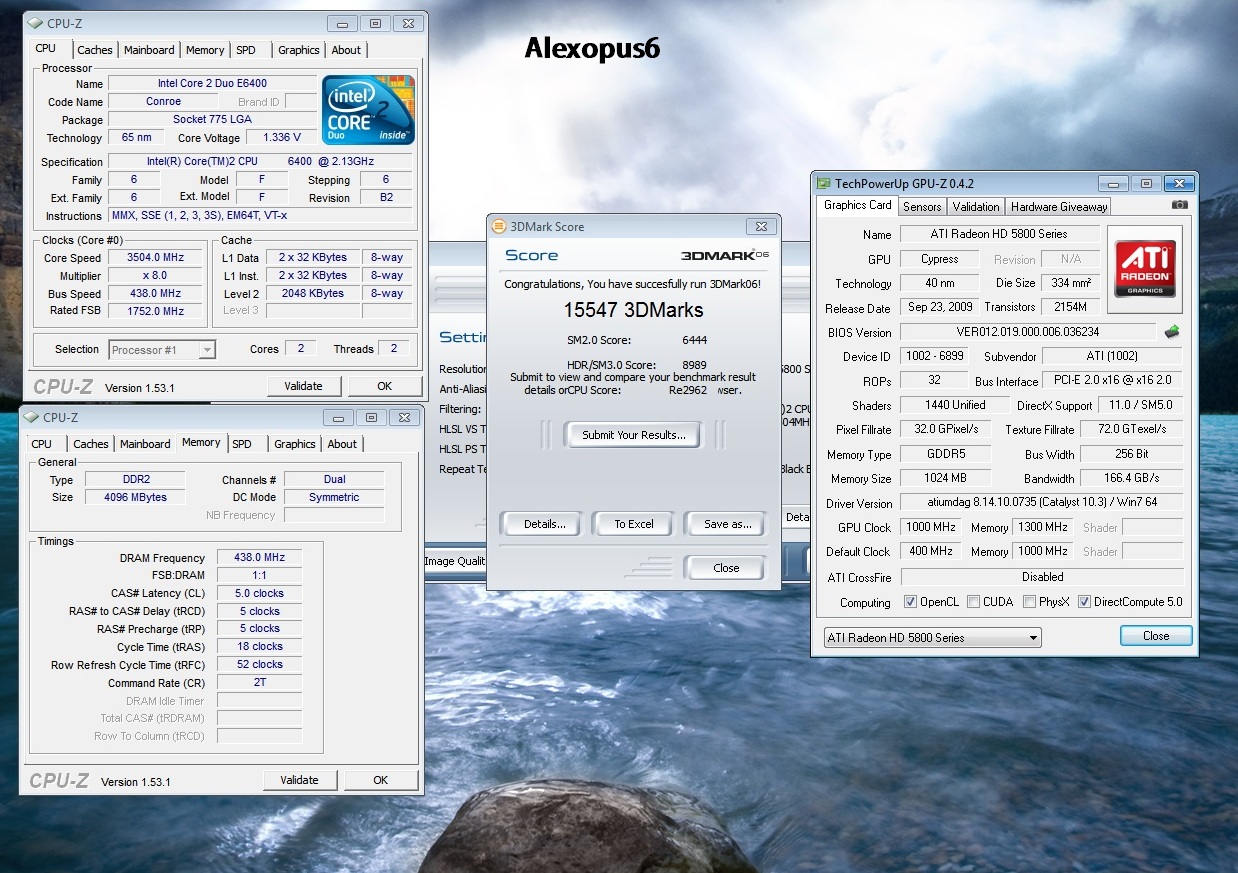Click the DRAM Frequency 438.0 MHz value

[x=260, y=558]
